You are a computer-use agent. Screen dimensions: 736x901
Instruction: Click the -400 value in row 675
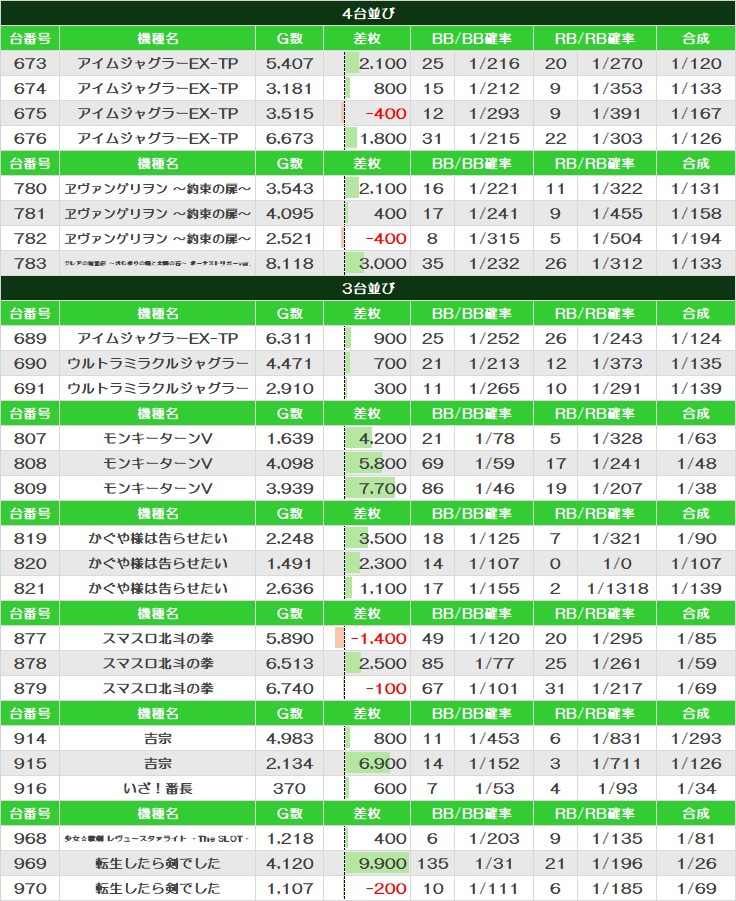tap(386, 113)
